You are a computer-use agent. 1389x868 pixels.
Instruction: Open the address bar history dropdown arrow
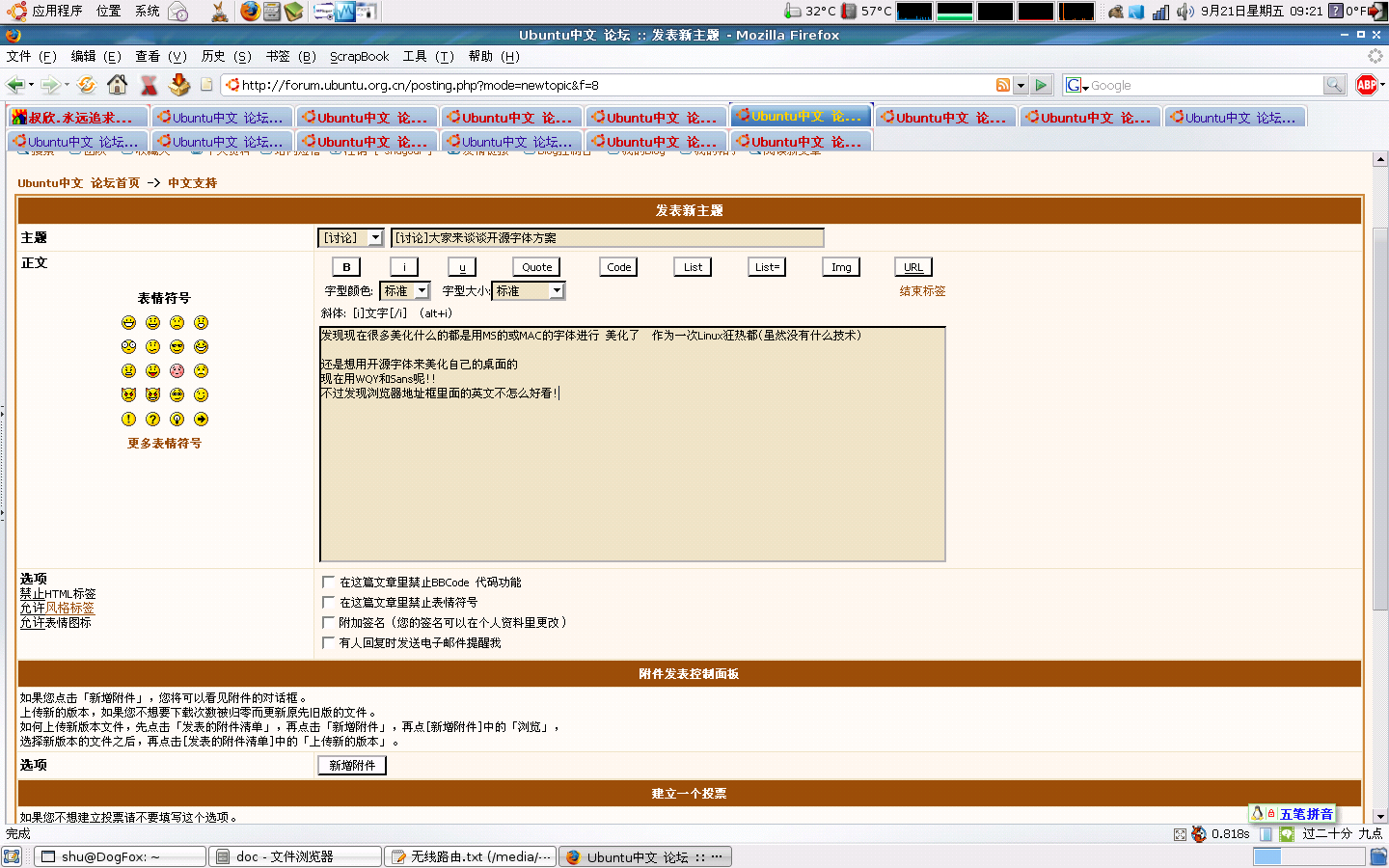pos(1021,85)
